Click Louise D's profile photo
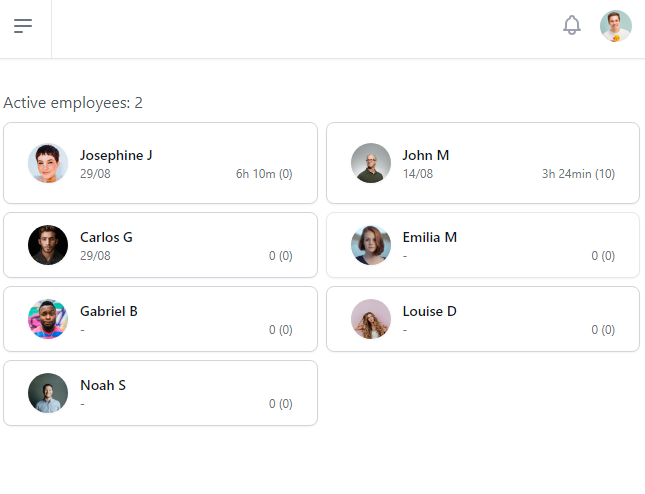The image size is (645, 494). click(371, 319)
